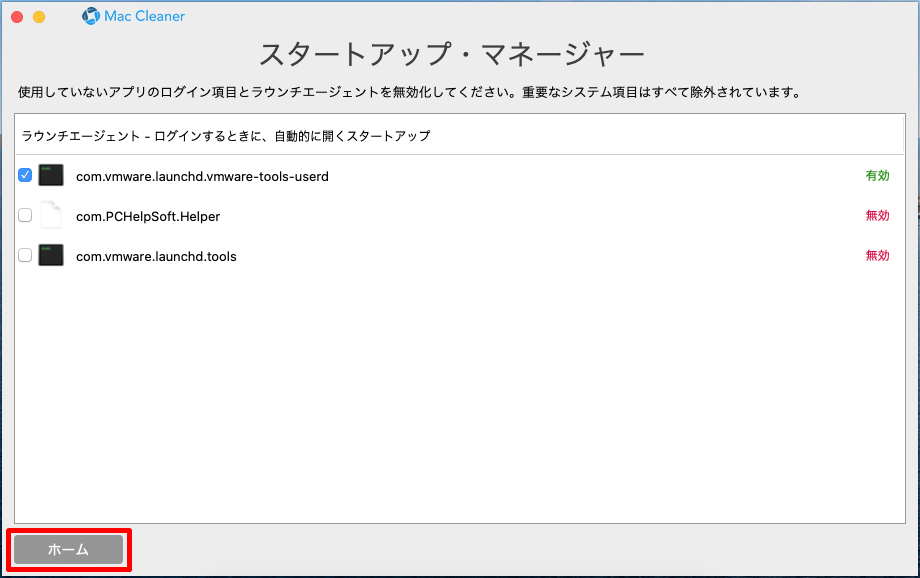
Task: Minimize the window with yellow button
Action: [39, 17]
